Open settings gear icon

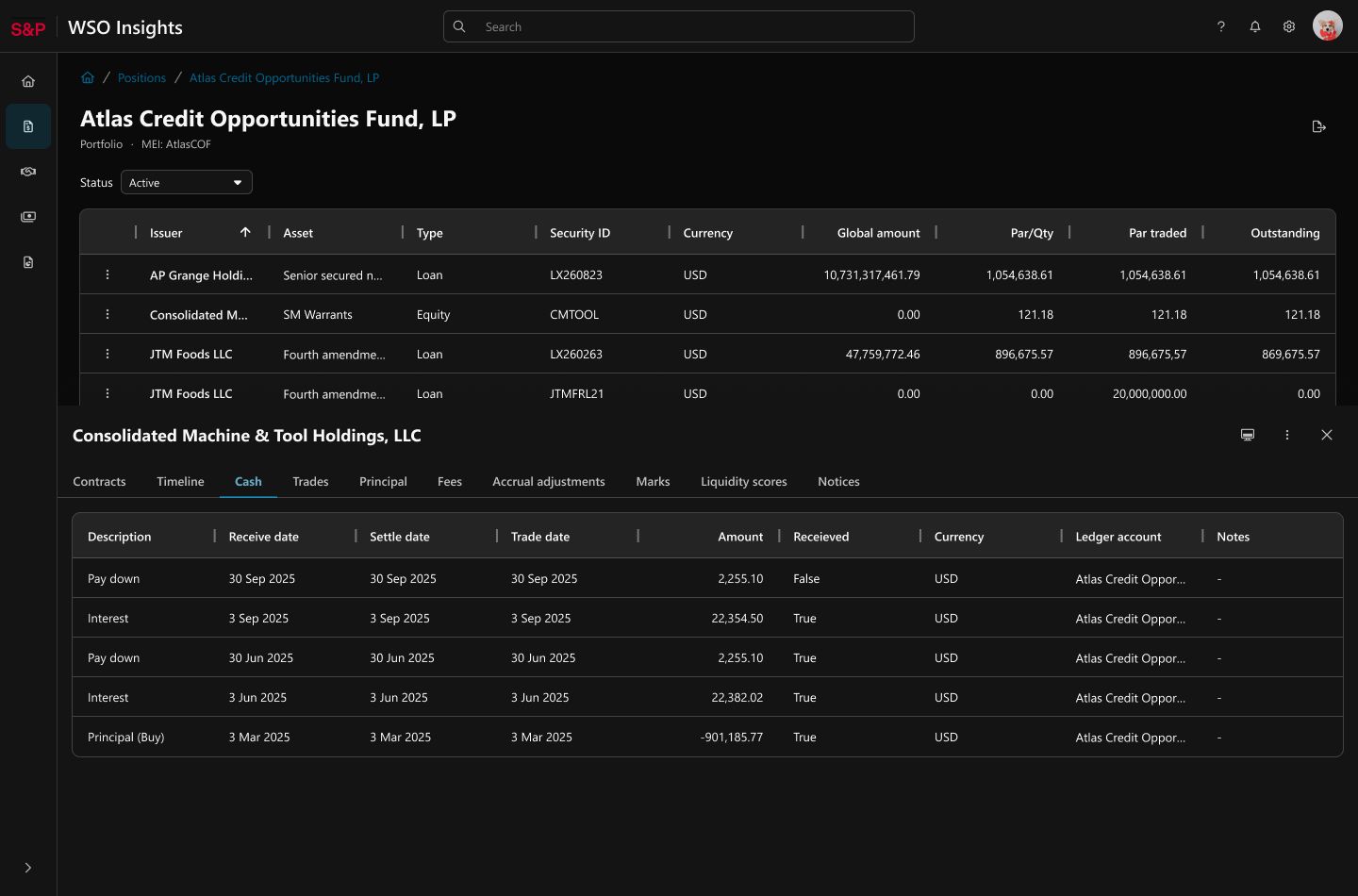pos(1289,26)
